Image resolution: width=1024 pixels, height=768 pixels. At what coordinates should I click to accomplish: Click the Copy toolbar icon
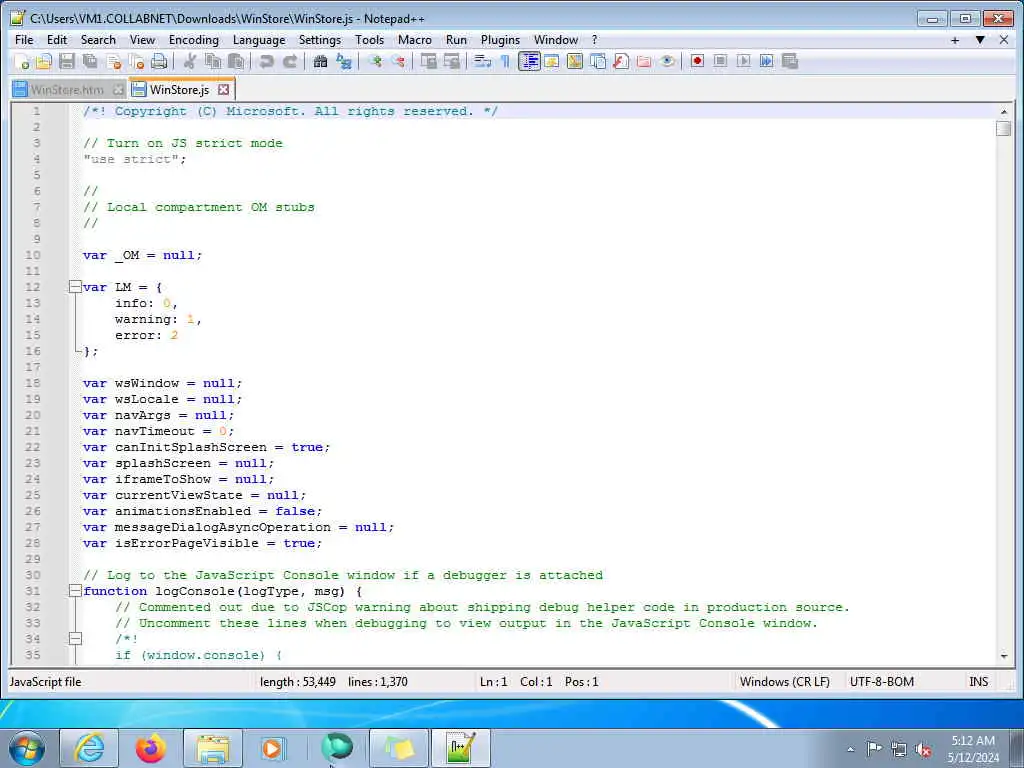[x=213, y=61]
